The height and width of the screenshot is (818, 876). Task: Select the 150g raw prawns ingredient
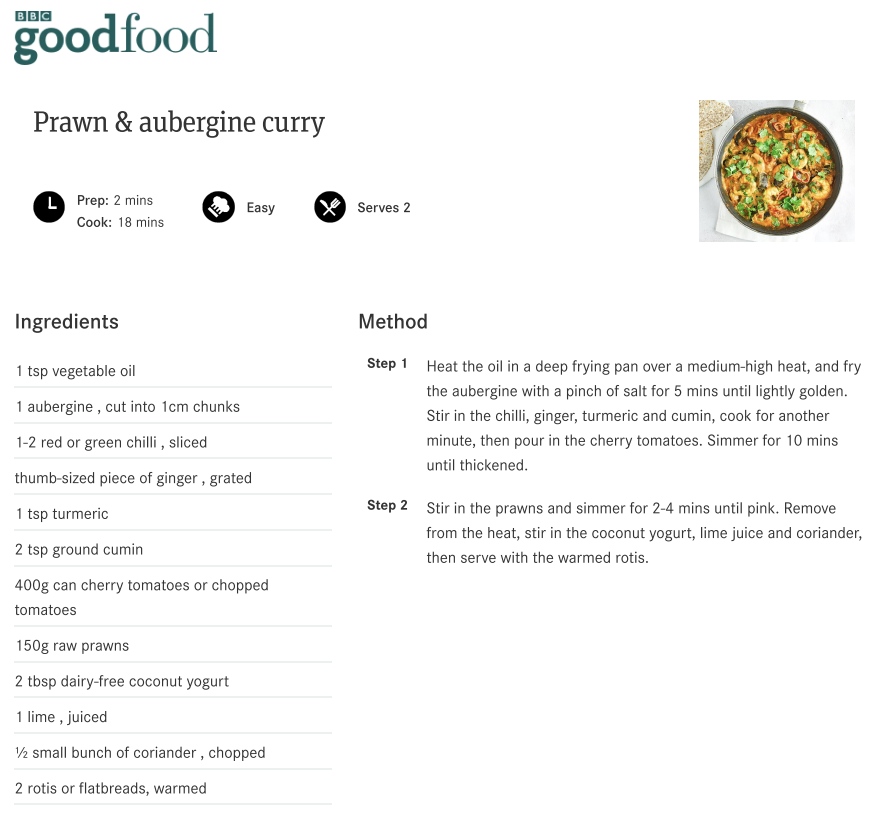[x=72, y=646]
